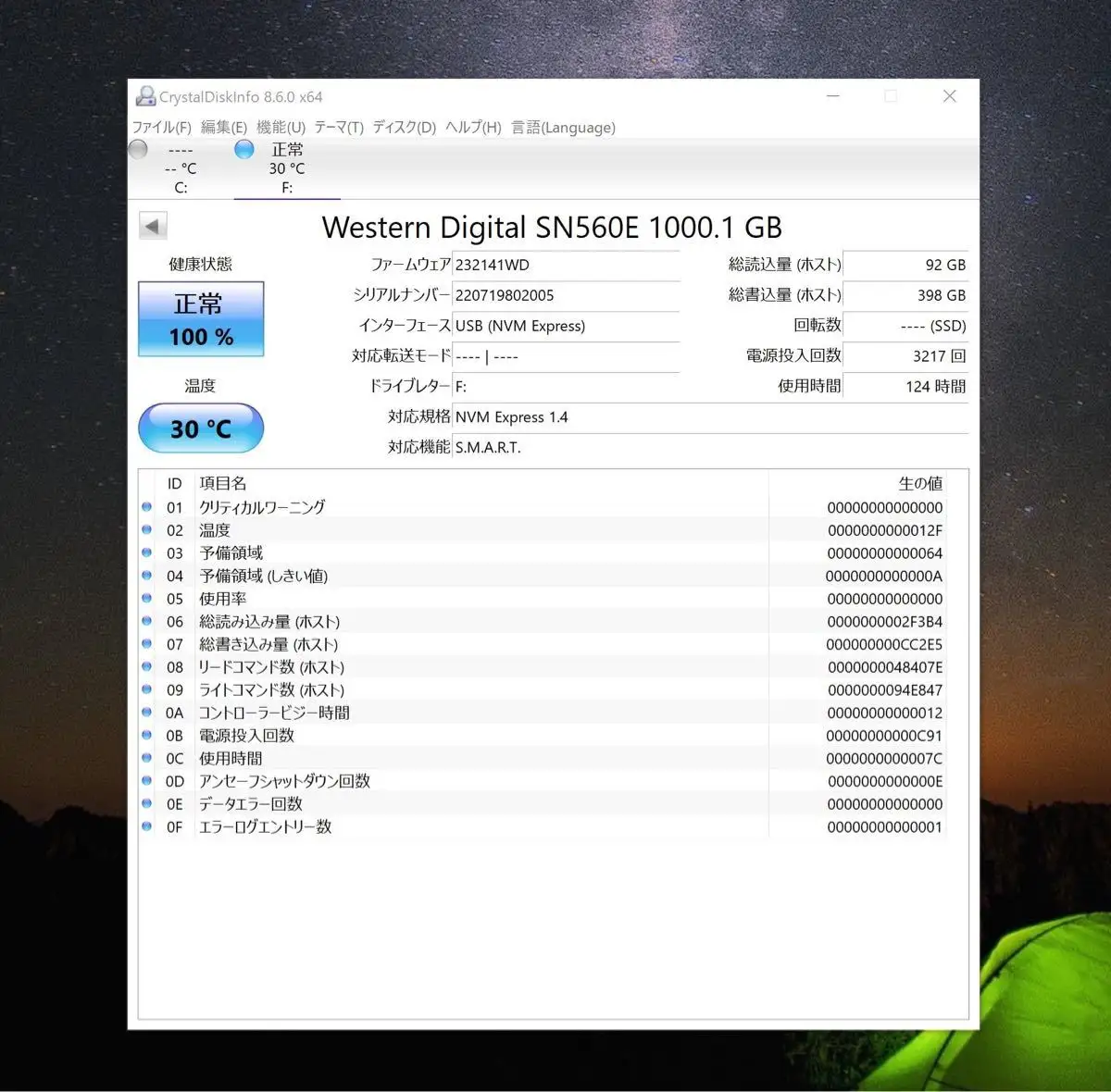
Task: Open the ファイル(F) menu
Action: (x=161, y=128)
